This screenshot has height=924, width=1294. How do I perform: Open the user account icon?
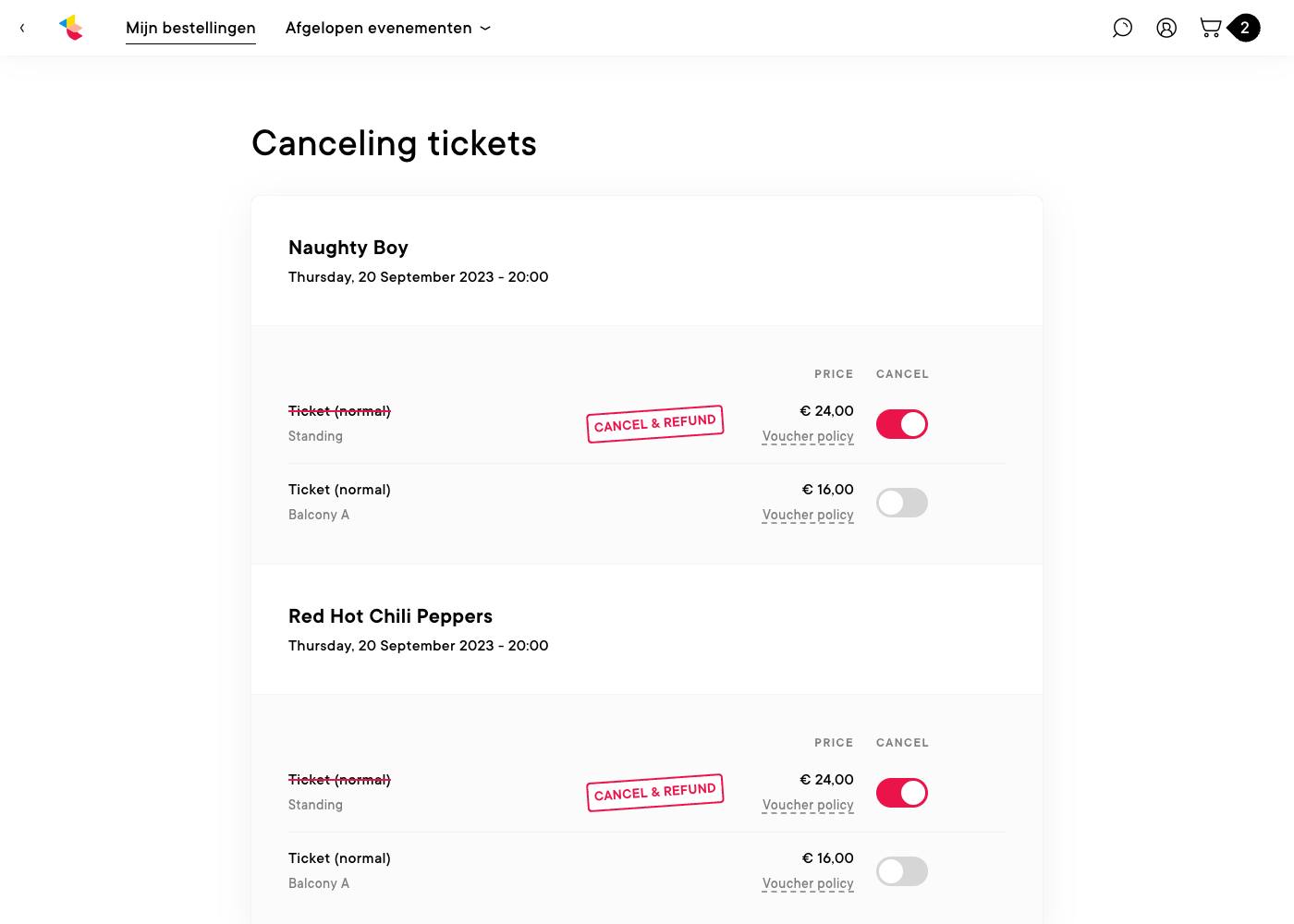point(1166,28)
